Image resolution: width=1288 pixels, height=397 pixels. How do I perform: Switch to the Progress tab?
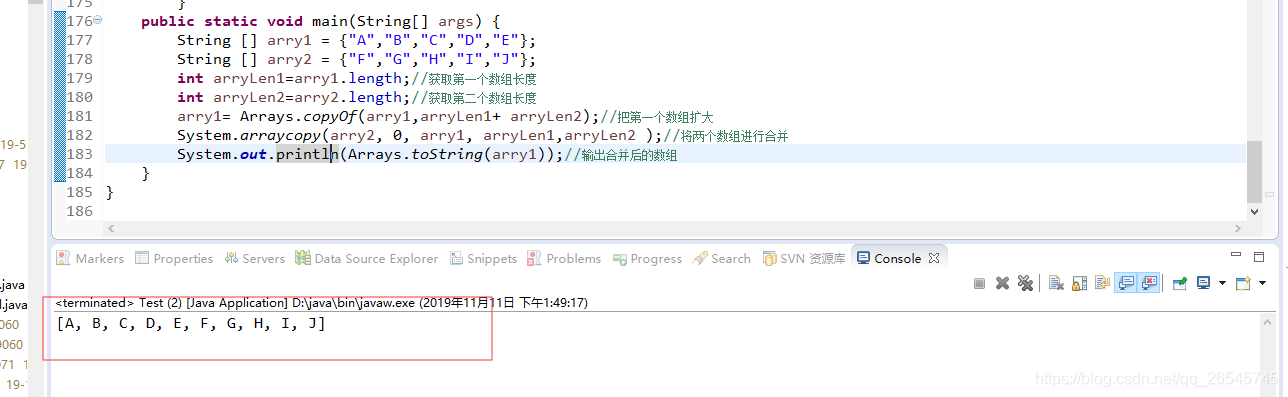[x=647, y=258]
